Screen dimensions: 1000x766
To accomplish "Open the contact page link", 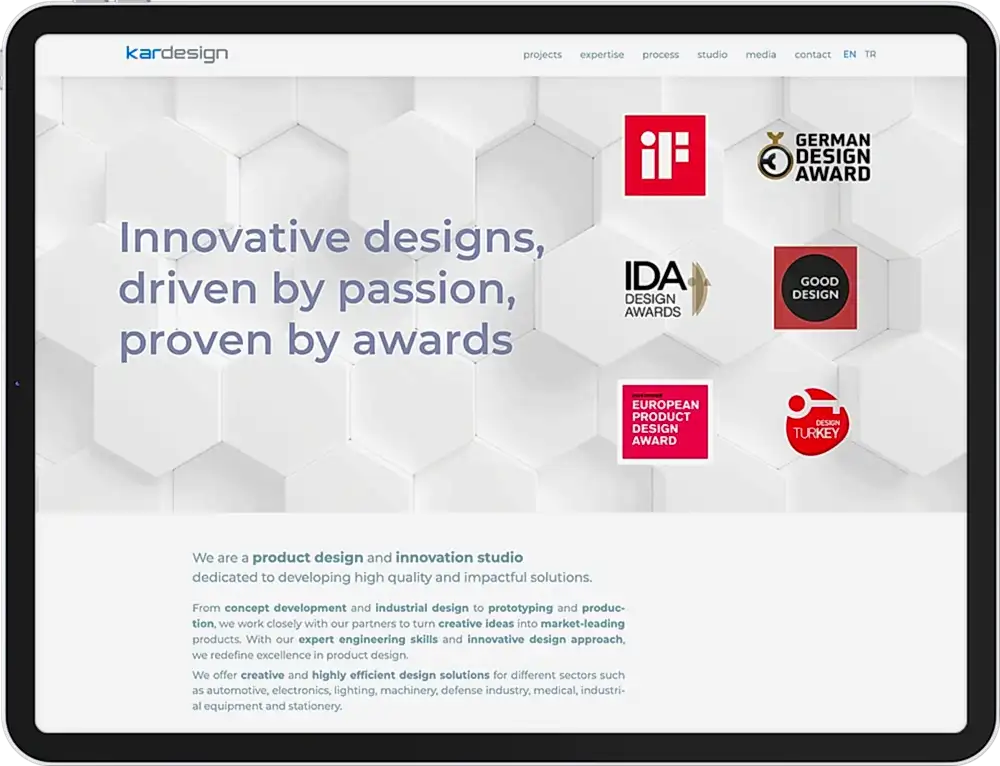I will pyautogui.click(x=812, y=55).
